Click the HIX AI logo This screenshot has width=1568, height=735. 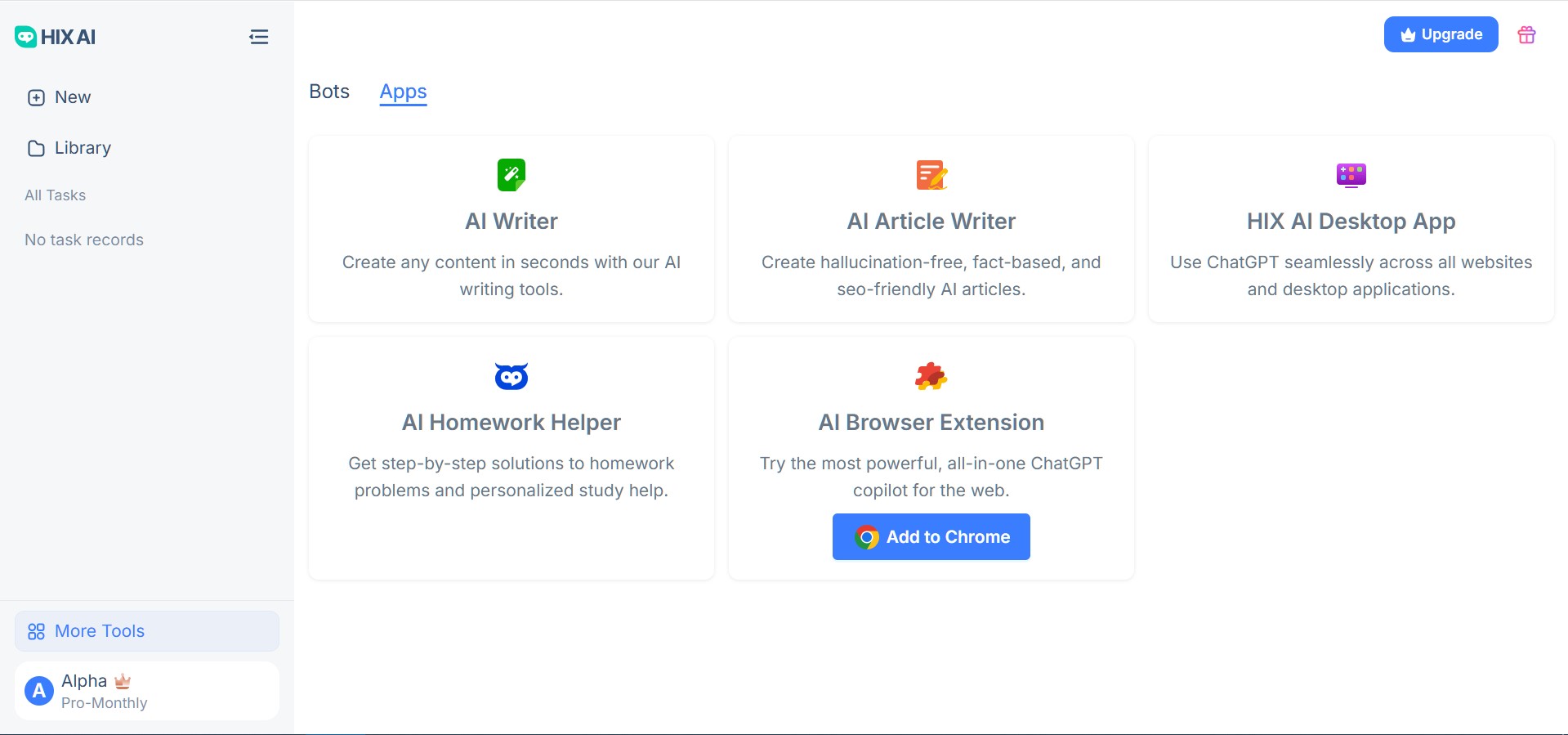[x=56, y=37]
